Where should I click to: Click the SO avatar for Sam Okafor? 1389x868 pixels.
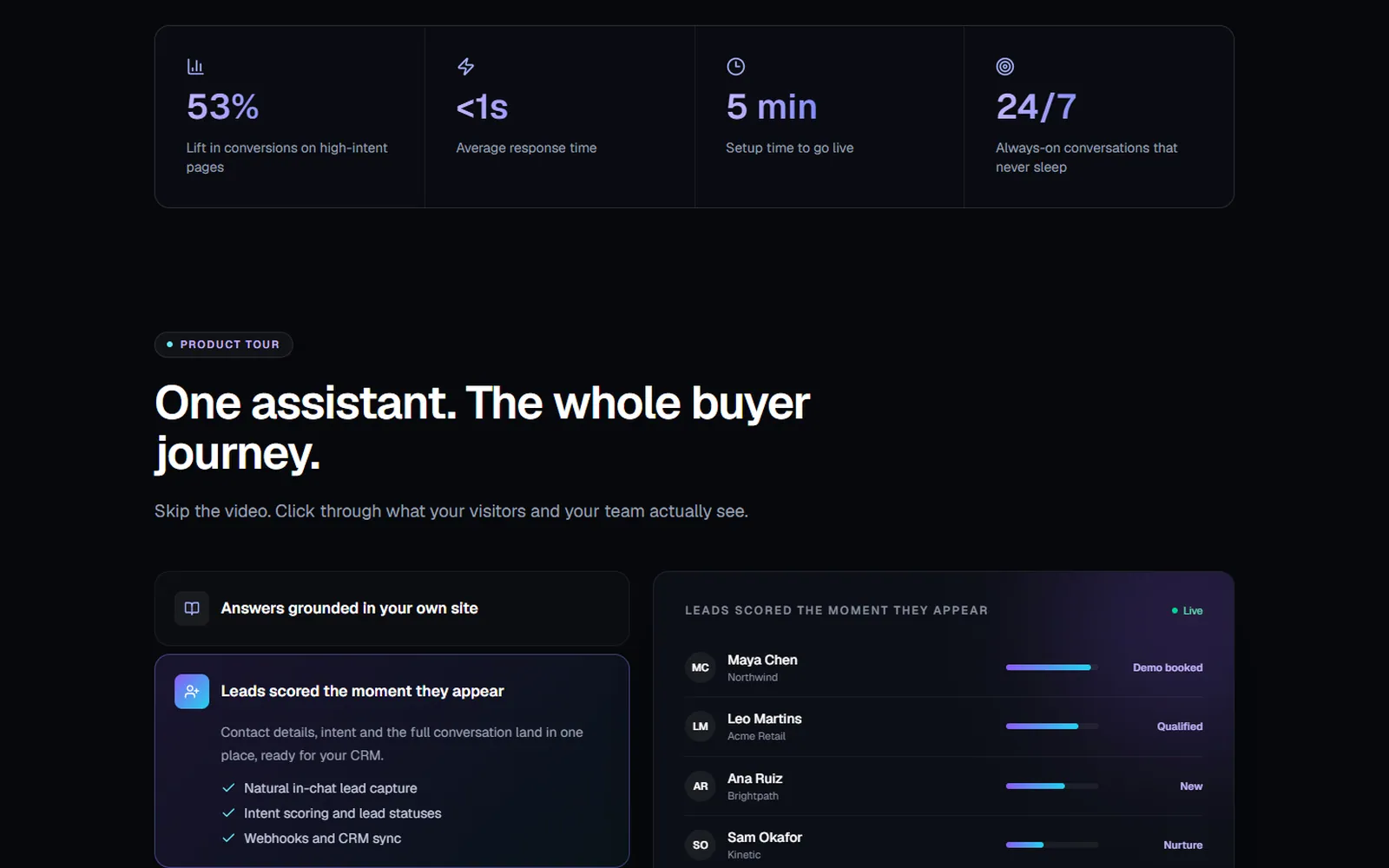701,845
